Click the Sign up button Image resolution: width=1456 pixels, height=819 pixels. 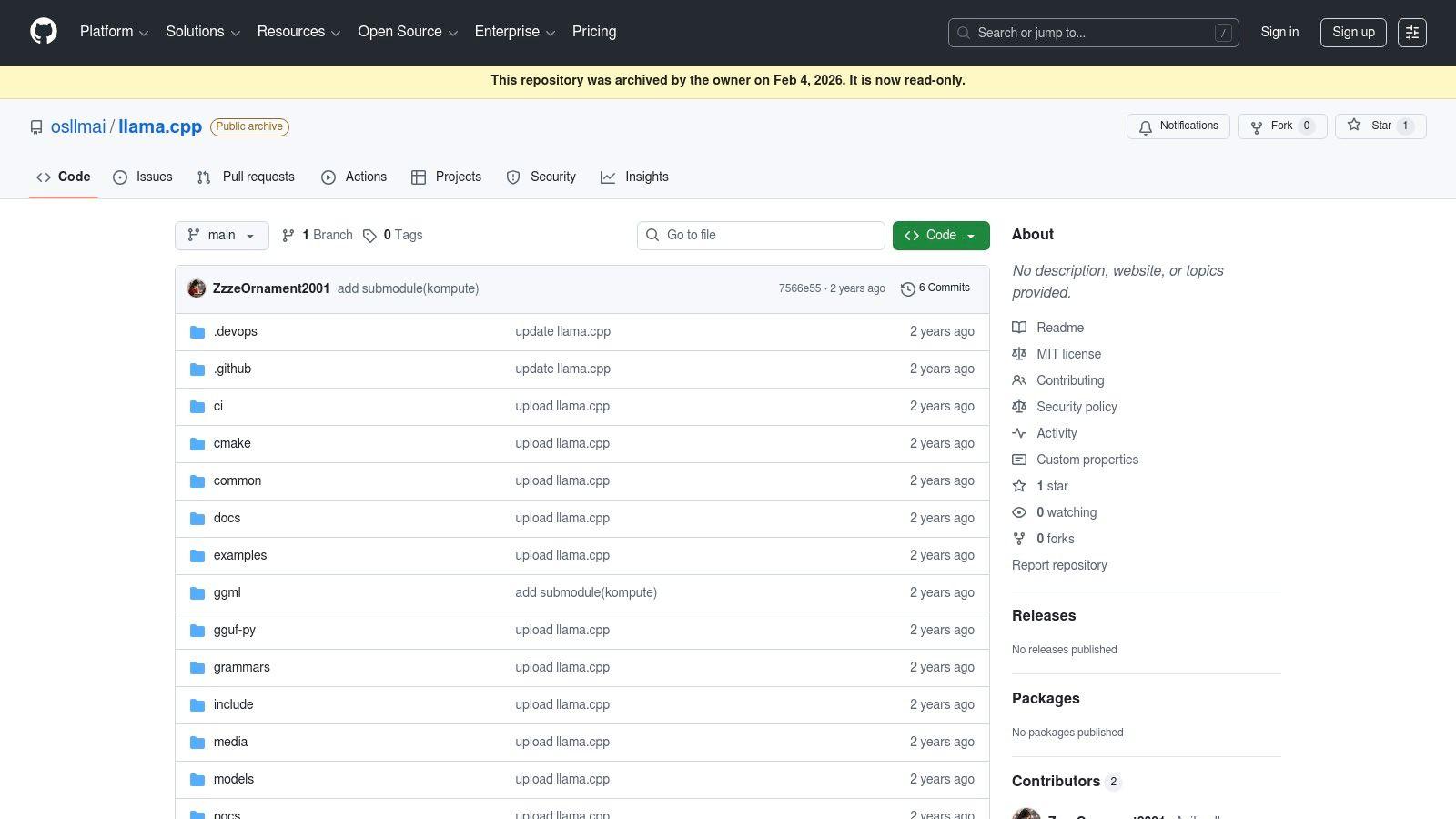point(1353,33)
